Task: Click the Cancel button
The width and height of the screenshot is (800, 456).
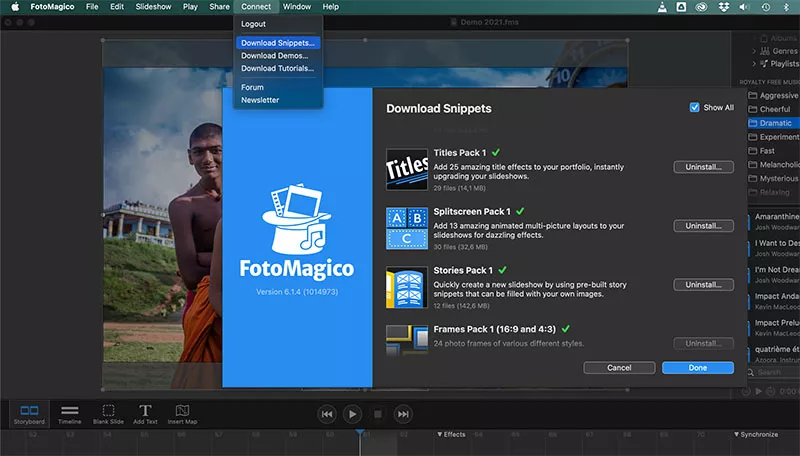Action: [619, 368]
